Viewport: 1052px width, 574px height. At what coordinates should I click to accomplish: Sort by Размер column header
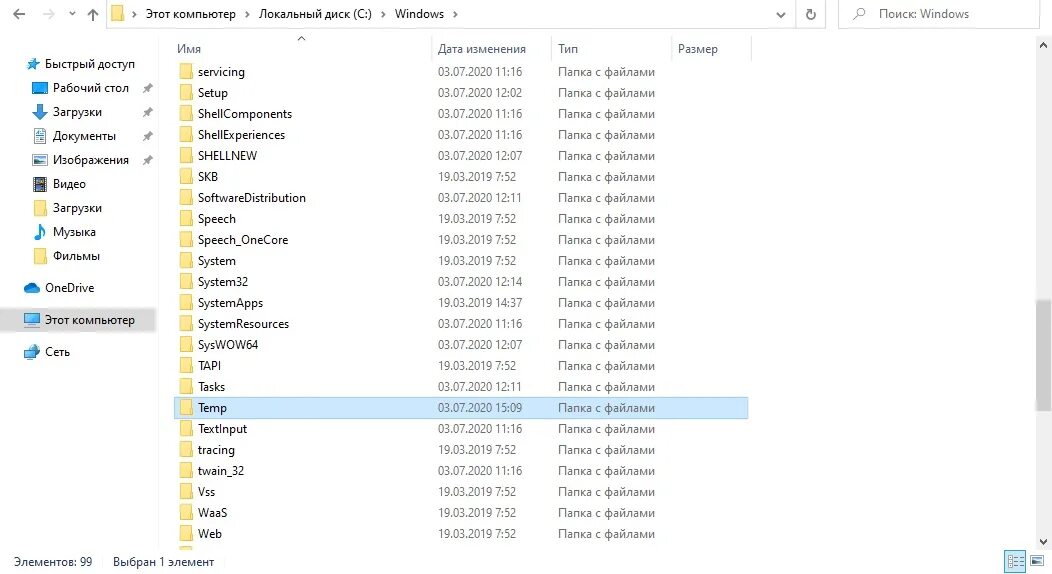point(698,49)
